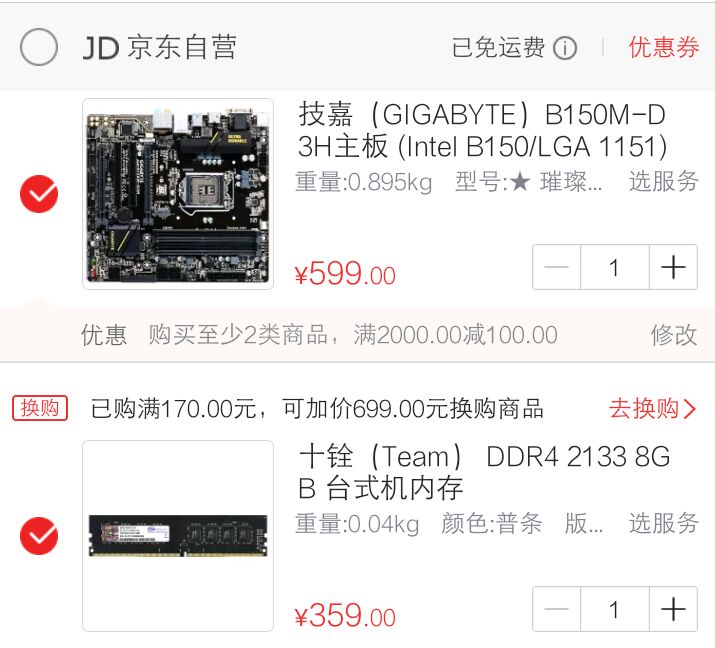Open GIGABYTE motherboard product thumbnail

coord(178,194)
